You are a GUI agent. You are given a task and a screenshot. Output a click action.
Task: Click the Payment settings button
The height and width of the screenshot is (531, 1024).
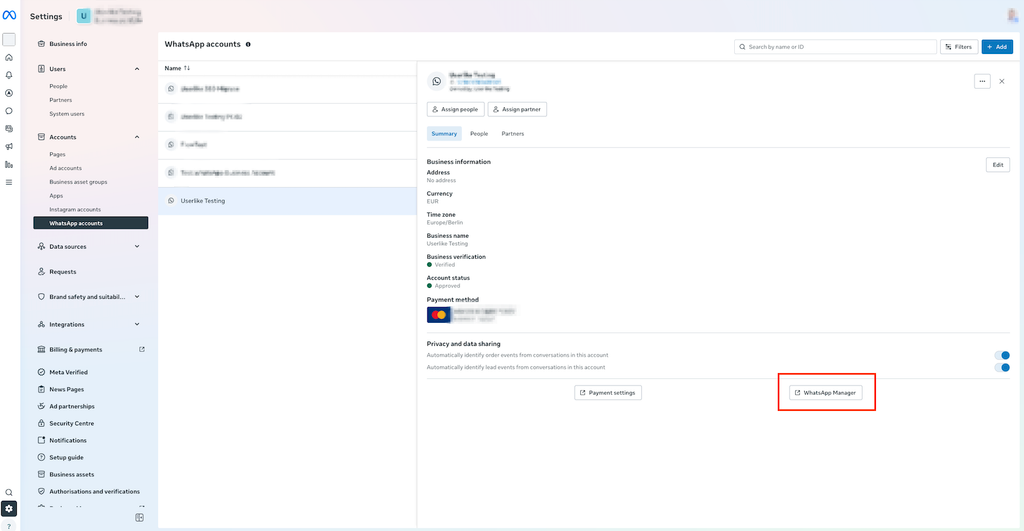point(608,393)
